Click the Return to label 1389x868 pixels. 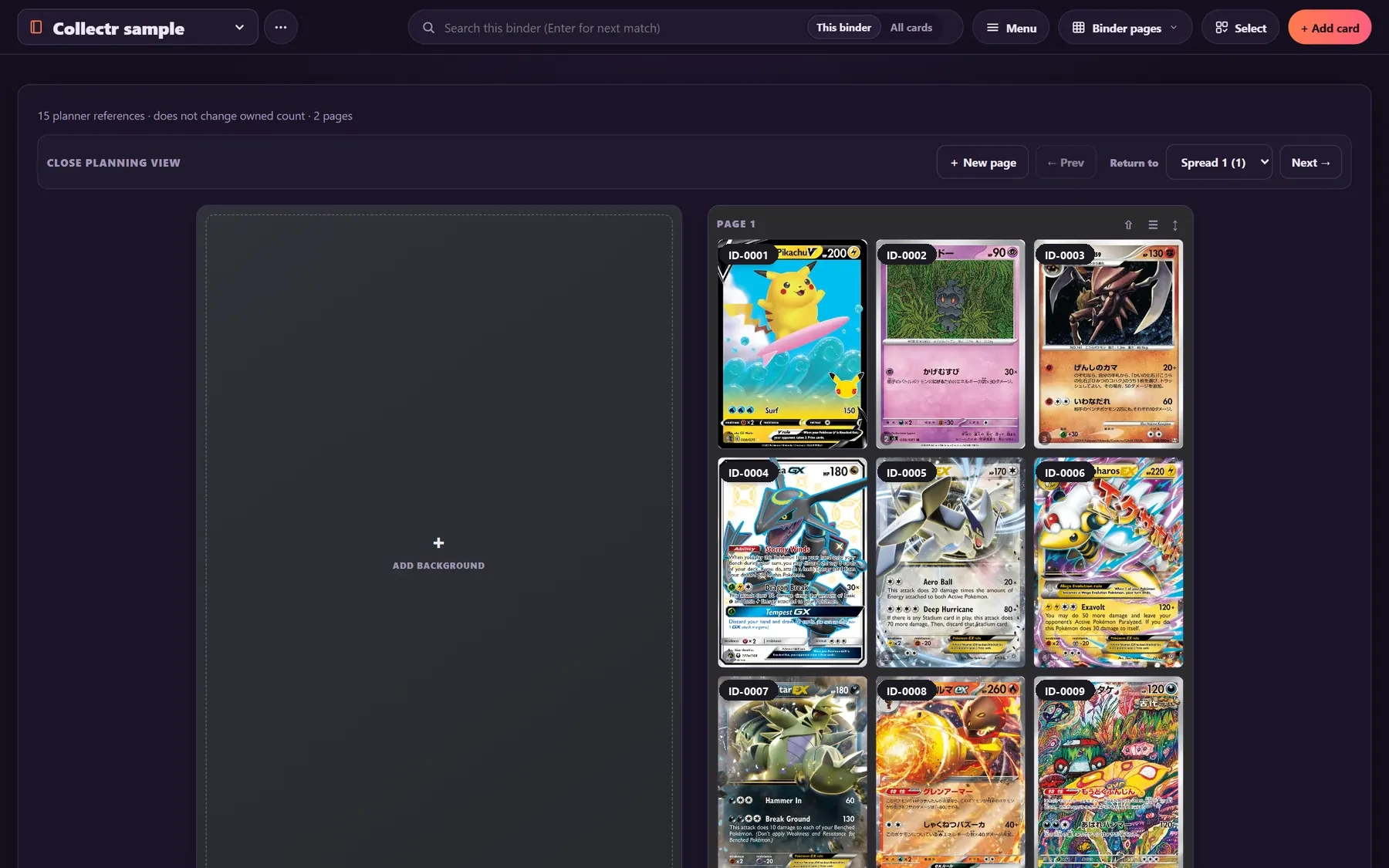(1134, 163)
